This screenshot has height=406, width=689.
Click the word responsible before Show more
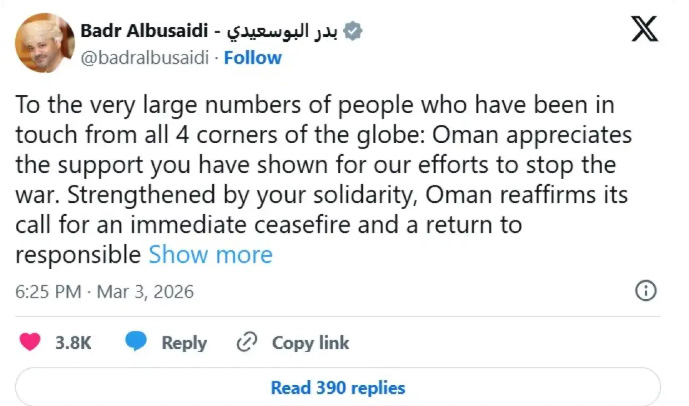(78, 255)
